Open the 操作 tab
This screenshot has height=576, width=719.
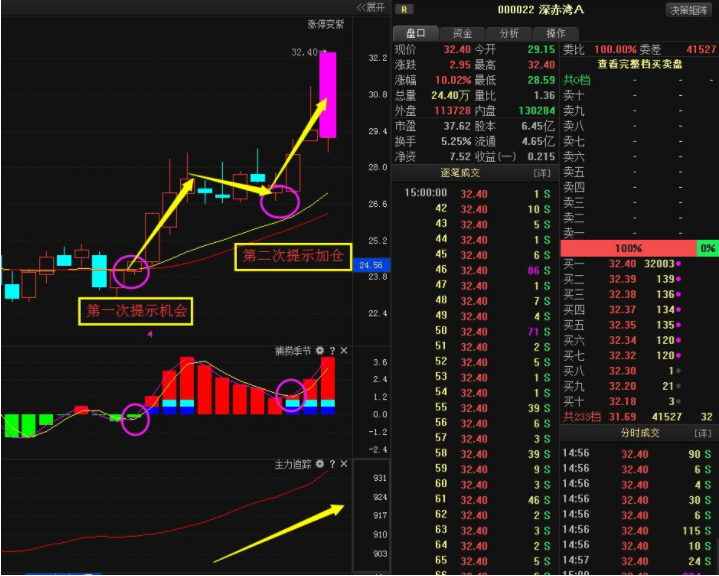[556, 33]
